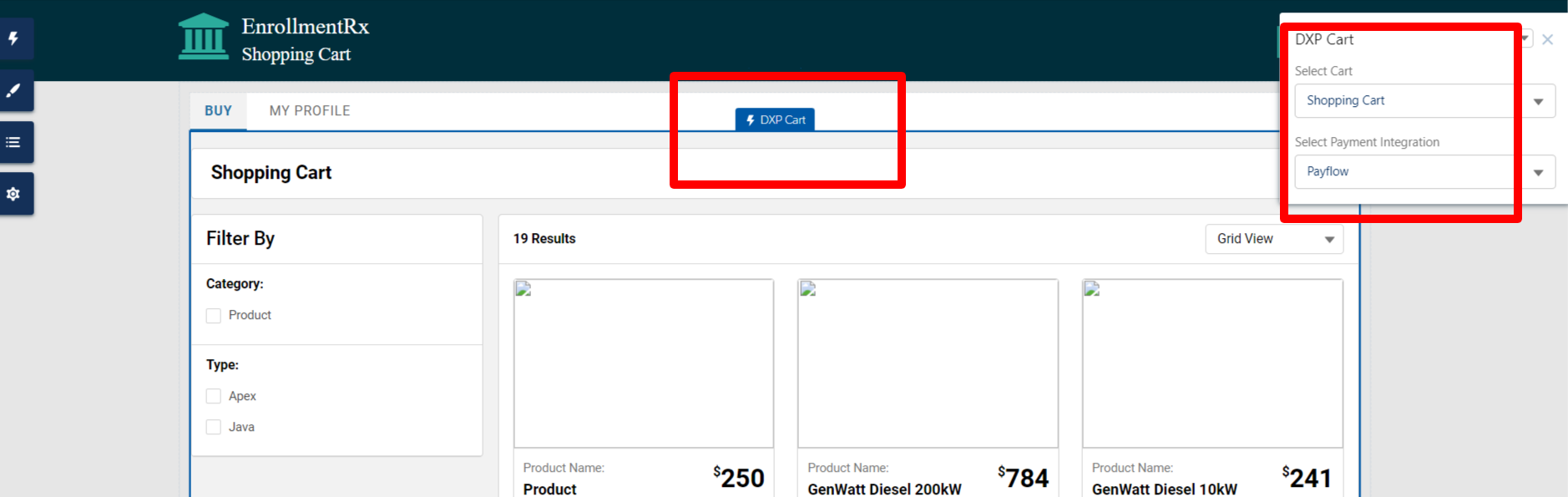
Task: Open Select Payment Integration dropdown
Action: click(x=1424, y=172)
